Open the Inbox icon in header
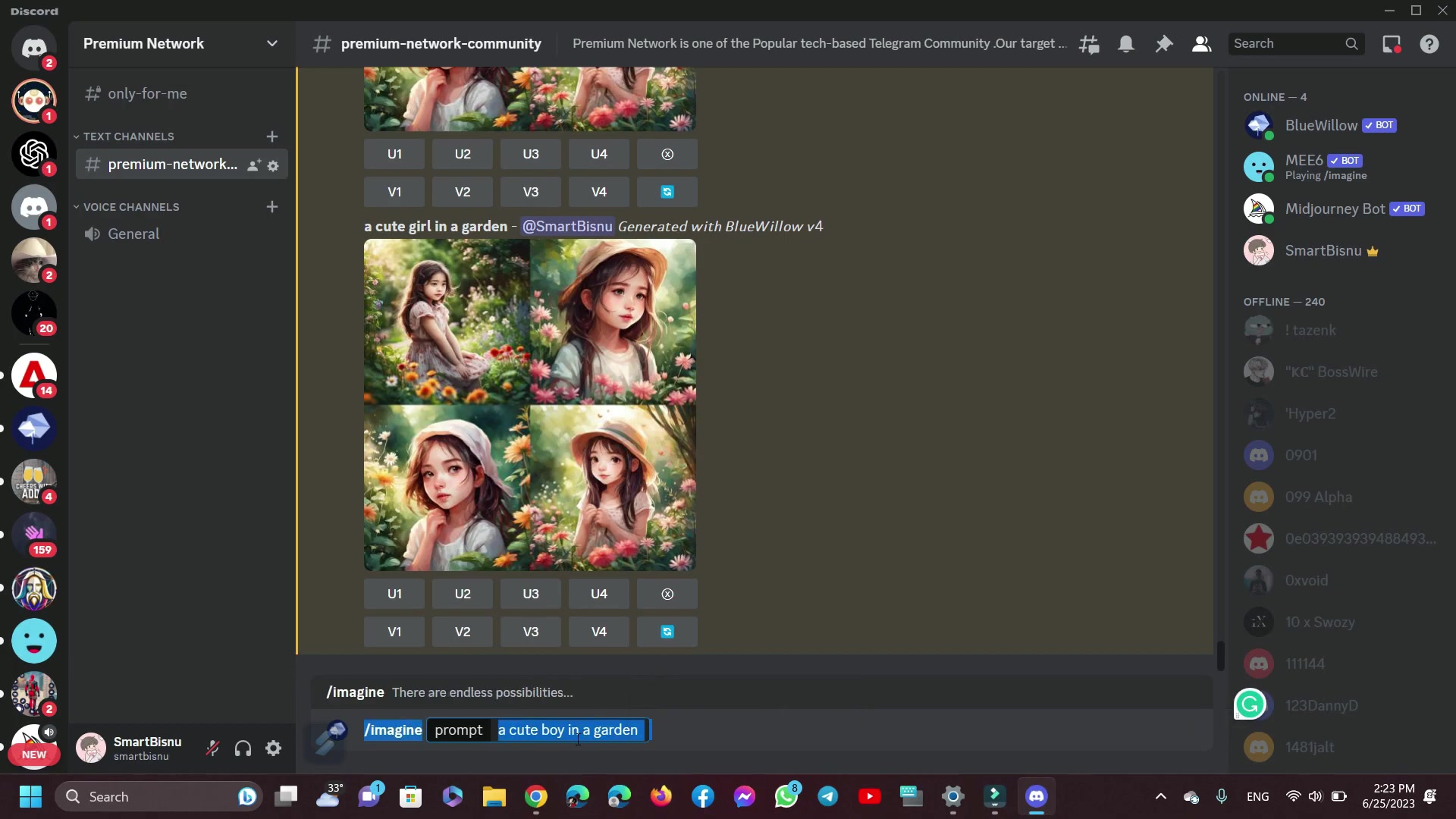This screenshot has width=1456, height=819. pos(1392,44)
